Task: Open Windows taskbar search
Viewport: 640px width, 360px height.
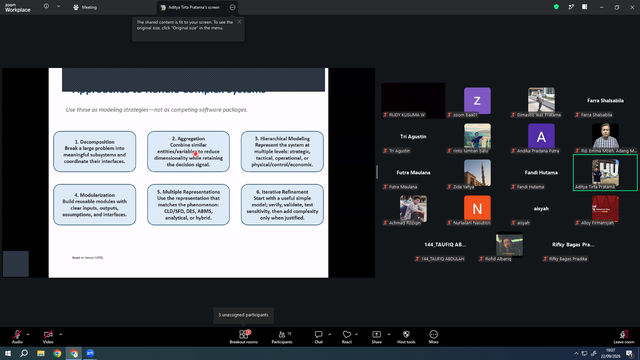Action: point(24,353)
